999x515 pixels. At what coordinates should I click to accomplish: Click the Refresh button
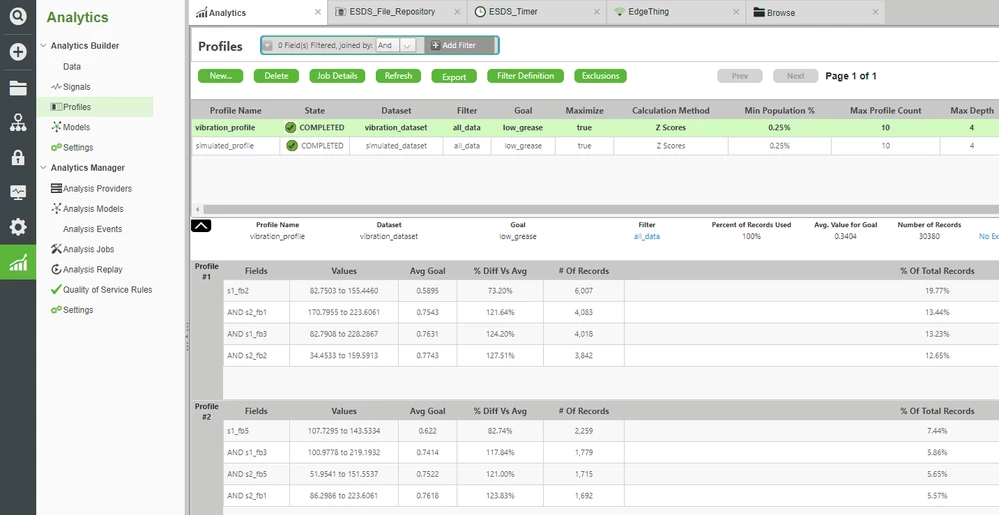point(398,76)
